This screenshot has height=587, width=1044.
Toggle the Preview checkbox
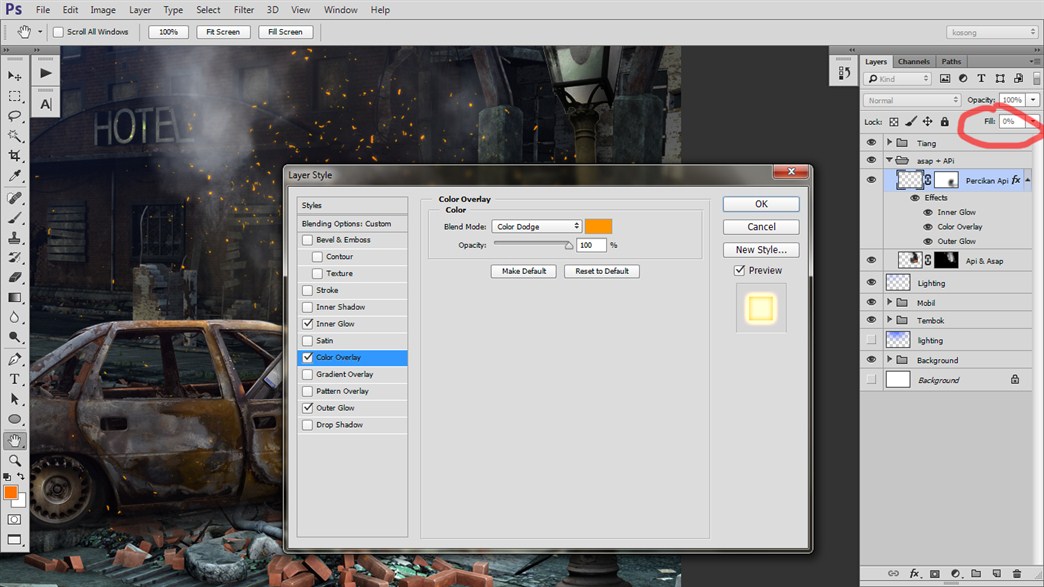[x=739, y=270]
